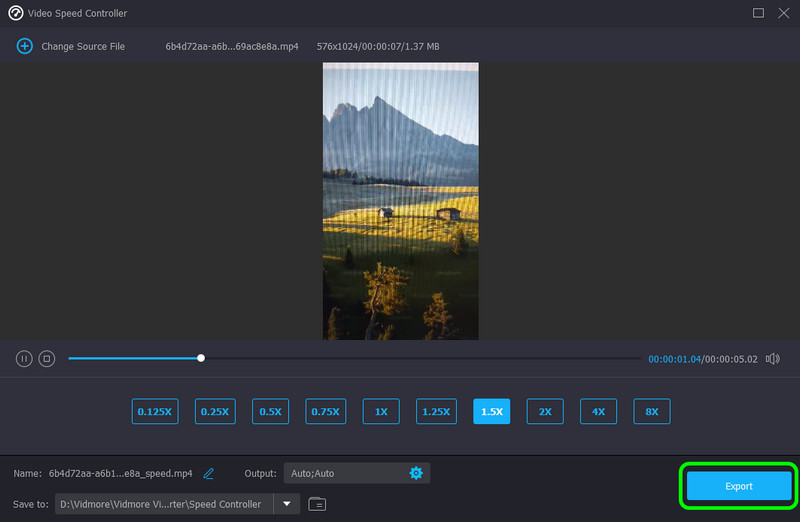Click the plus icon for Change Source File
The image size is (800, 522).
[24, 46]
